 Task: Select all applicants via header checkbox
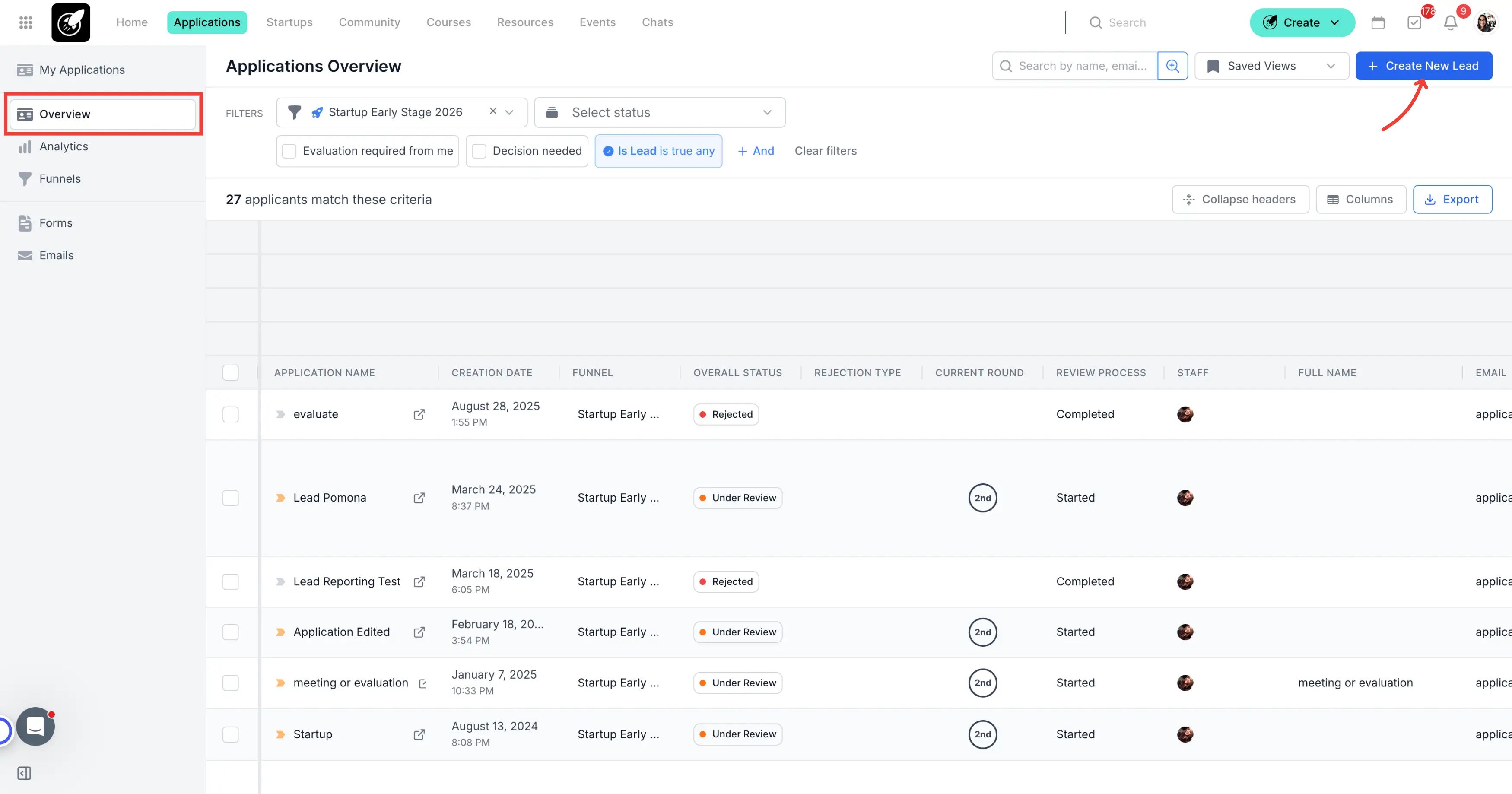[231, 373]
